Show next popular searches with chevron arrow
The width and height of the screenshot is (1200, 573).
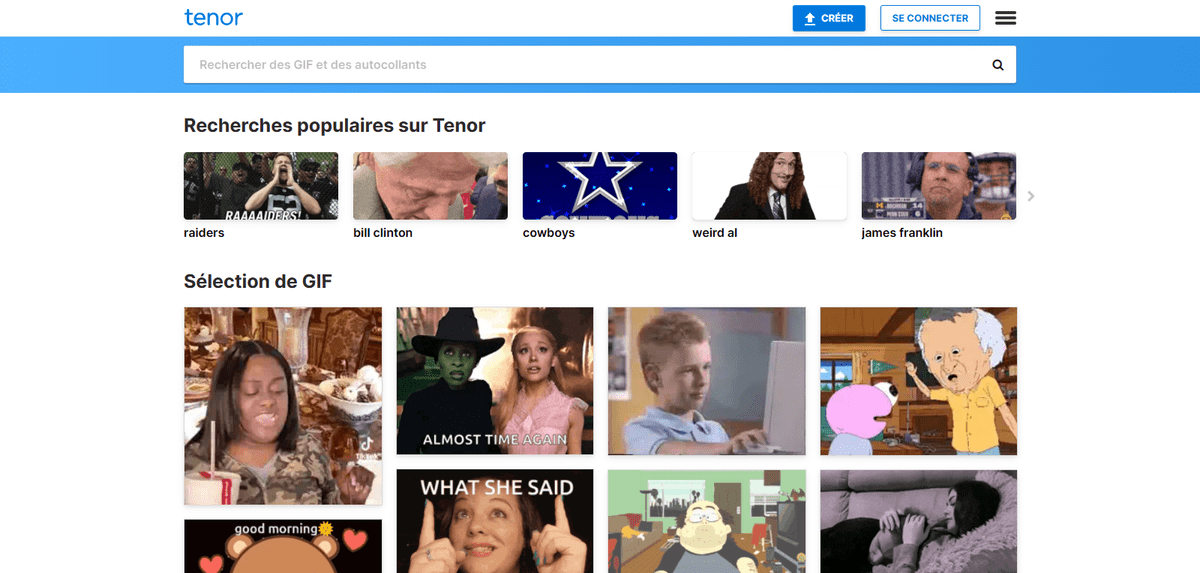pyautogui.click(x=1031, y=196)
